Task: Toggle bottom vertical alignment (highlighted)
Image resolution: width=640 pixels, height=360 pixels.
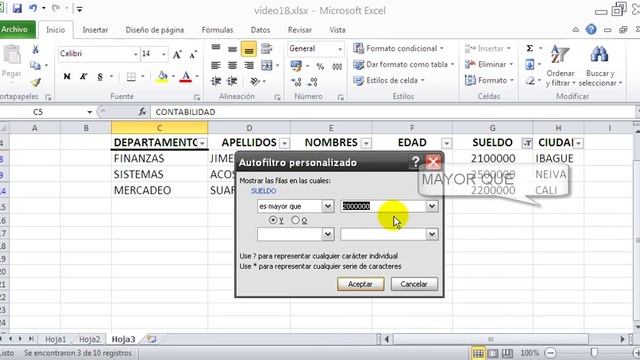Action: pos(249,49)
